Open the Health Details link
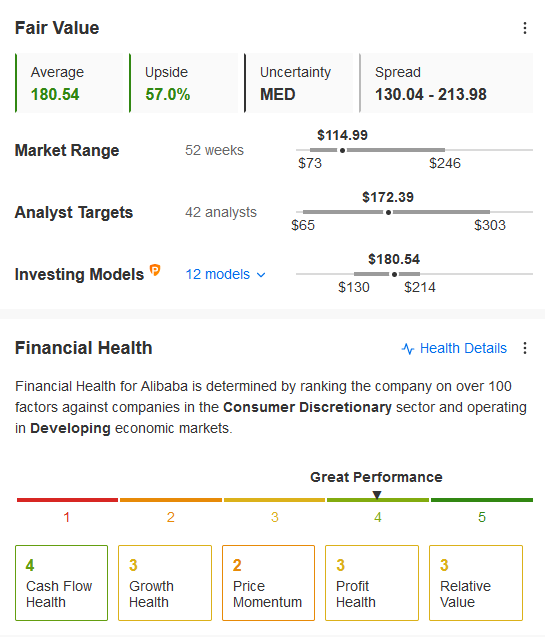The width and height of the screenshot is (545, 637). point(463,349)
